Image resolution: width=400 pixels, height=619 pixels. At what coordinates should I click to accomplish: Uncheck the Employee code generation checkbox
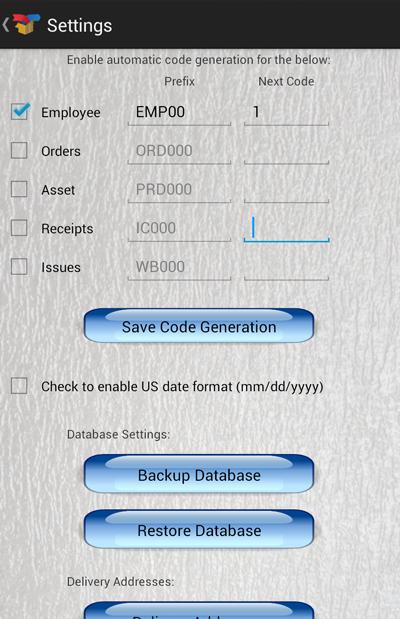pyautogui.click(x=19, y=112)
